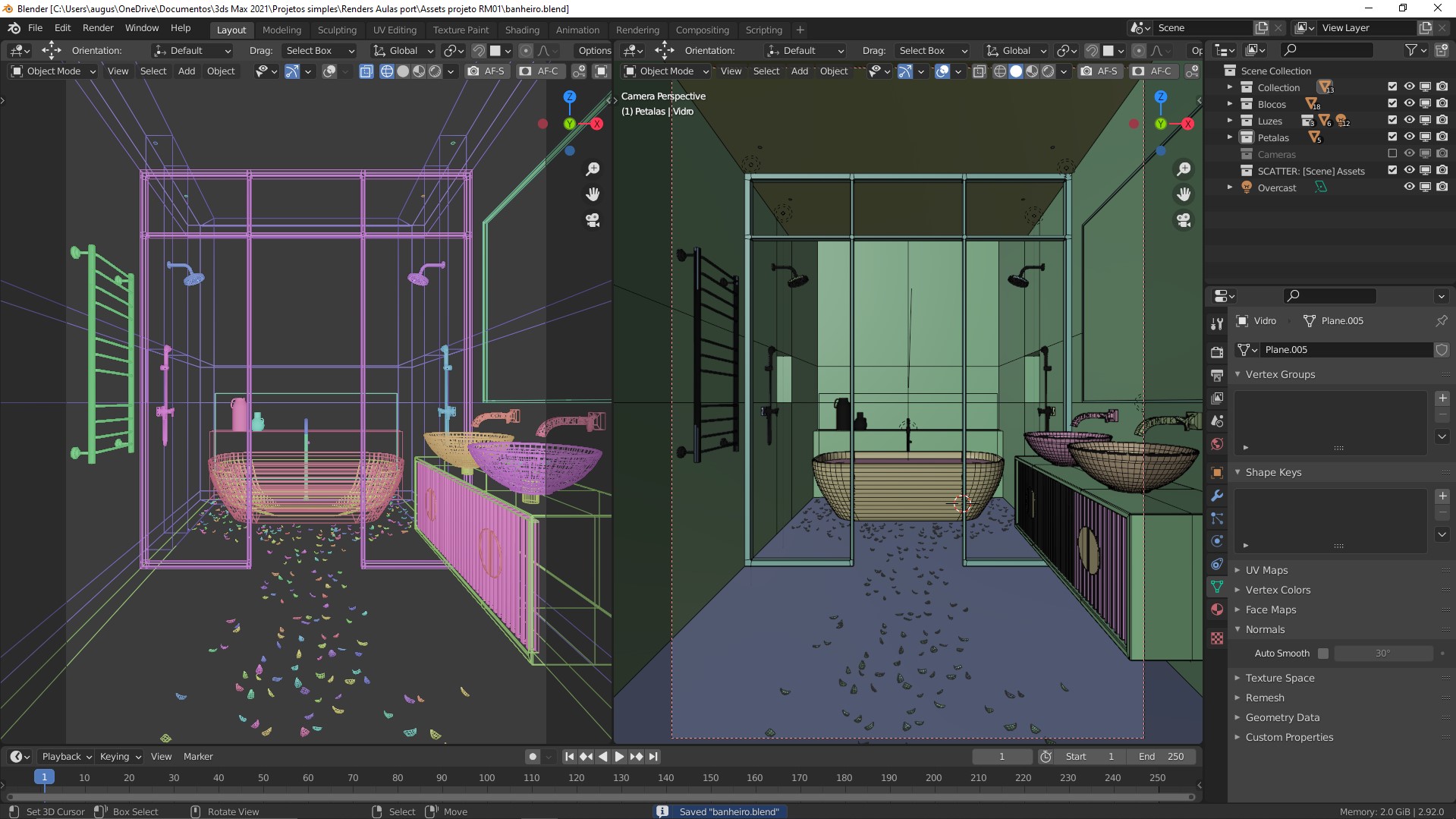Switch to the Shading workspace tab
Screen dimensions: 1456x819
[522, 30]
